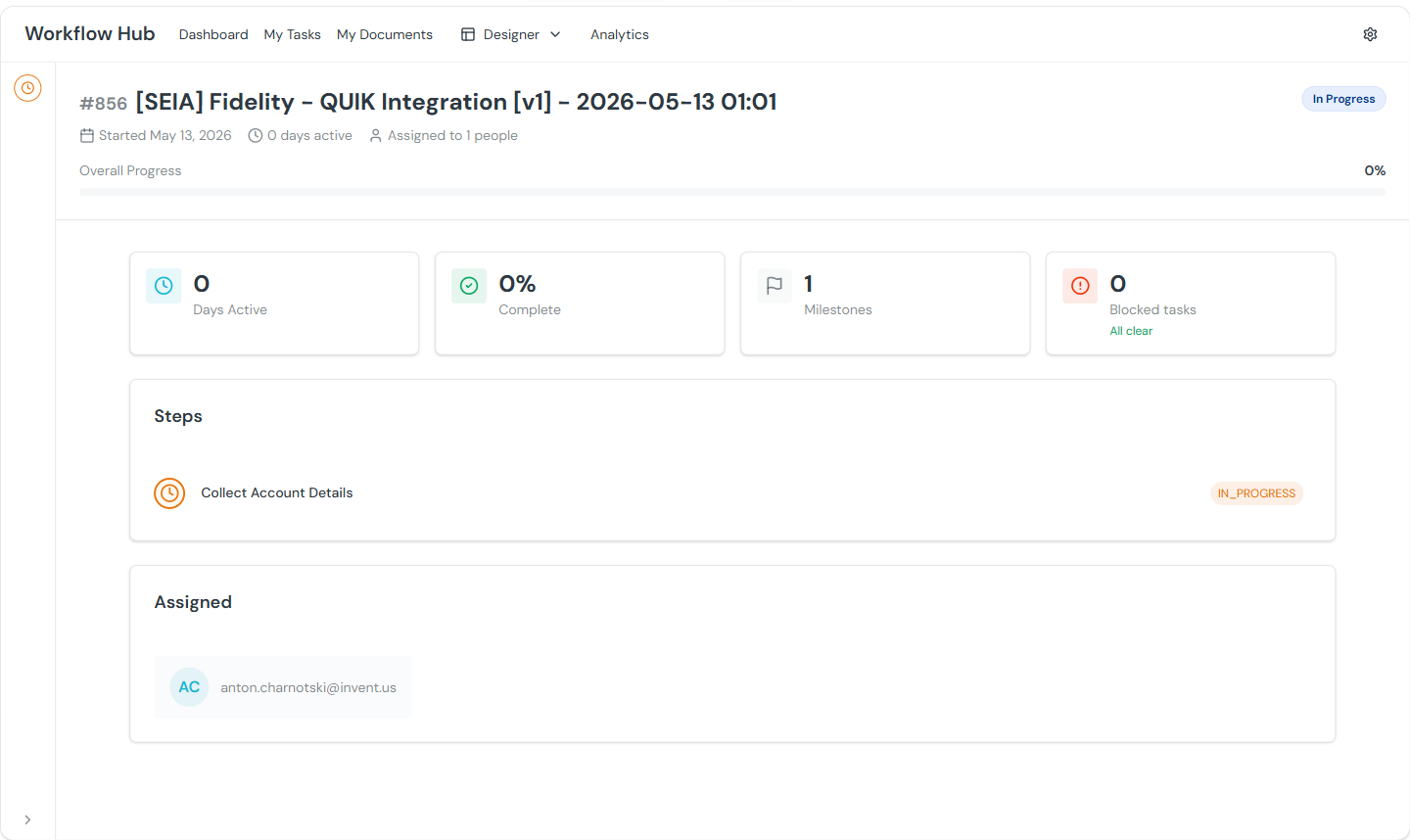The image size is (1410, 840).
Task: Click the In Progress status badge
Action: 1343,99
